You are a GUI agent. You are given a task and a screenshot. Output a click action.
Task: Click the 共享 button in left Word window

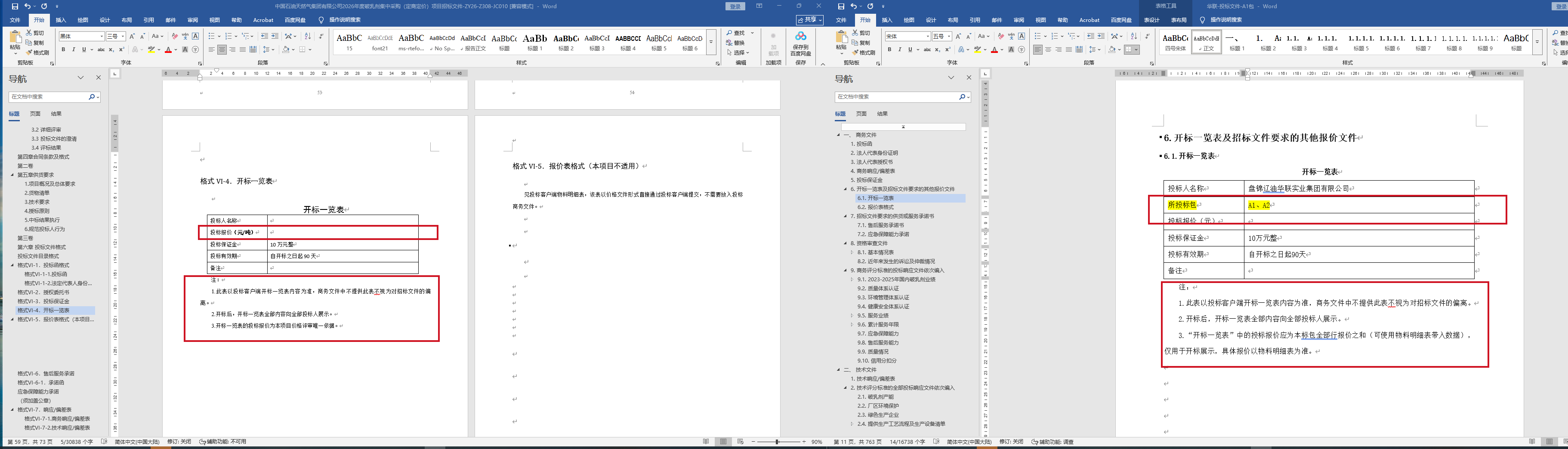tap(809, 20)
